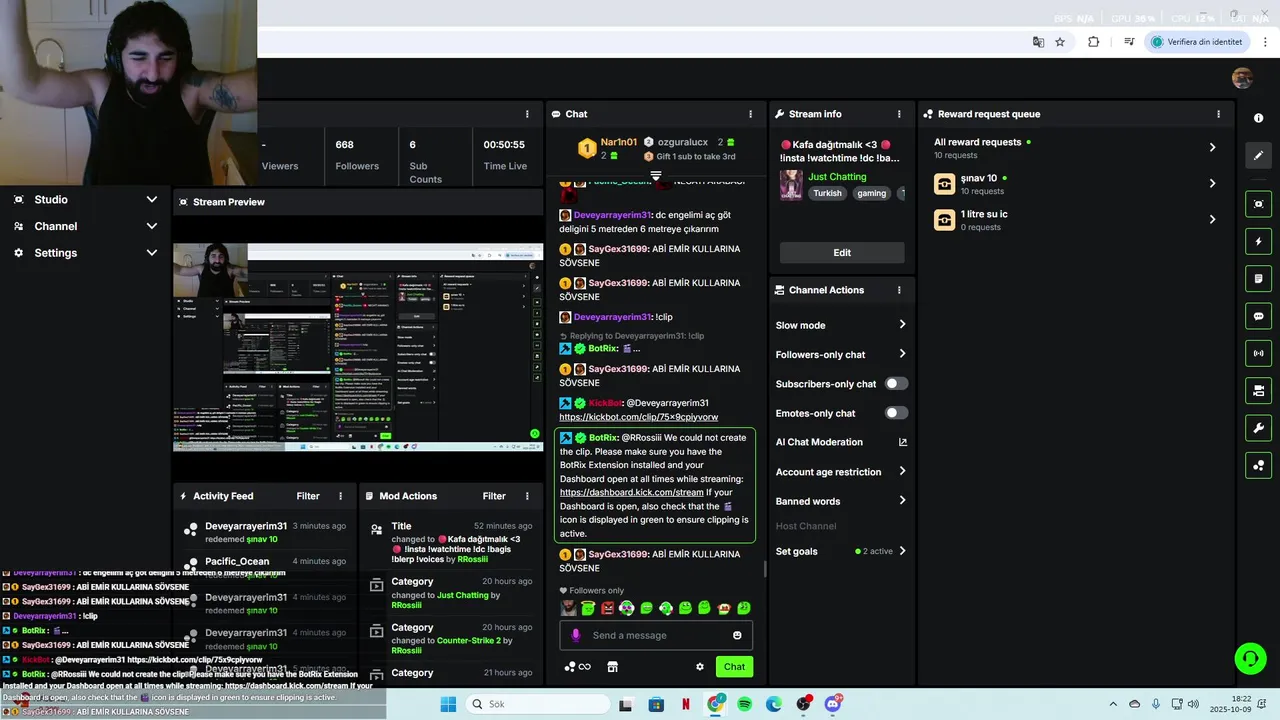
Task: Open chat settings gear icon
Action: coord(700,667)
